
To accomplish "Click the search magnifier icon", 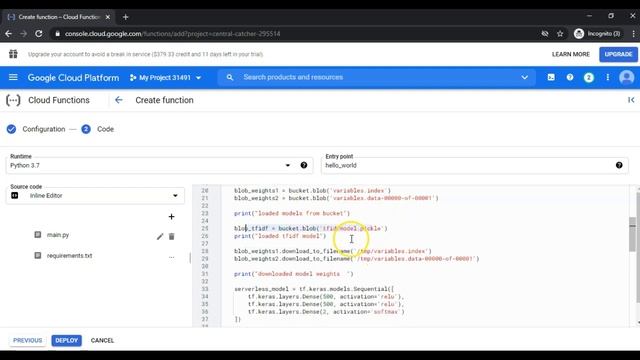I will pos(230,77).
